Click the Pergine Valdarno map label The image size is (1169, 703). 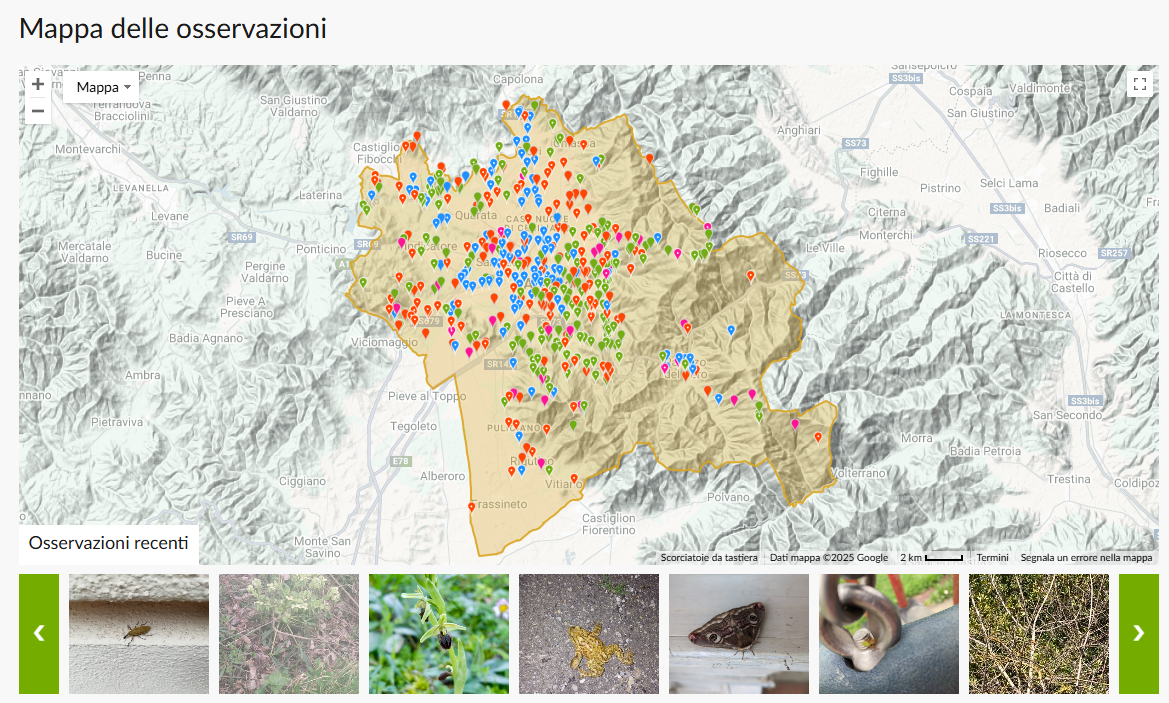[x=265, y=272]
